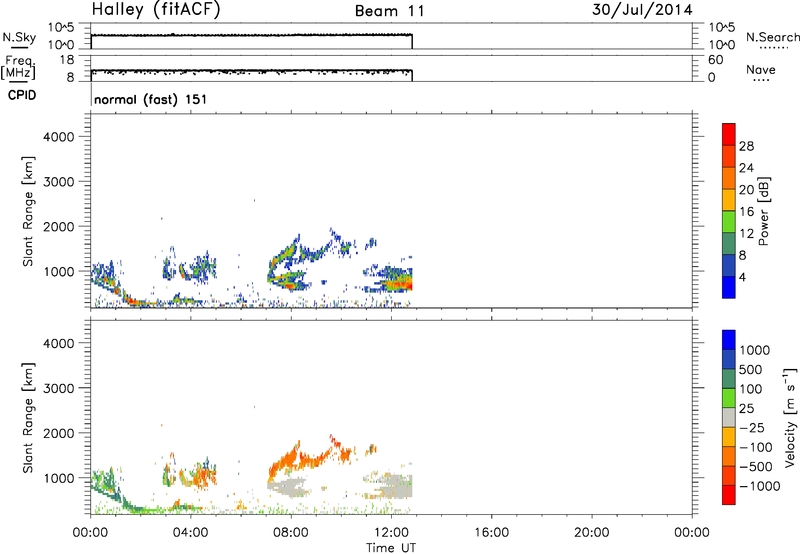
Task: Click the 'Halley (fitACF)' title text
Action: [156, 10]
